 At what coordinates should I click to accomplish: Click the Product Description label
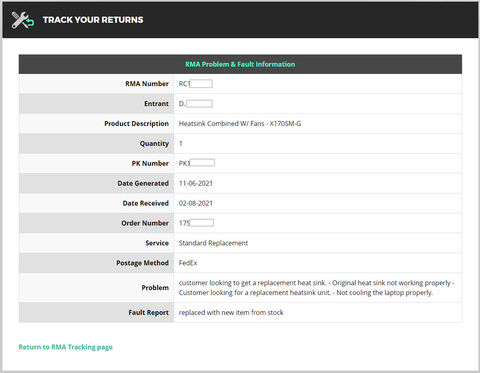pos(137,124)
